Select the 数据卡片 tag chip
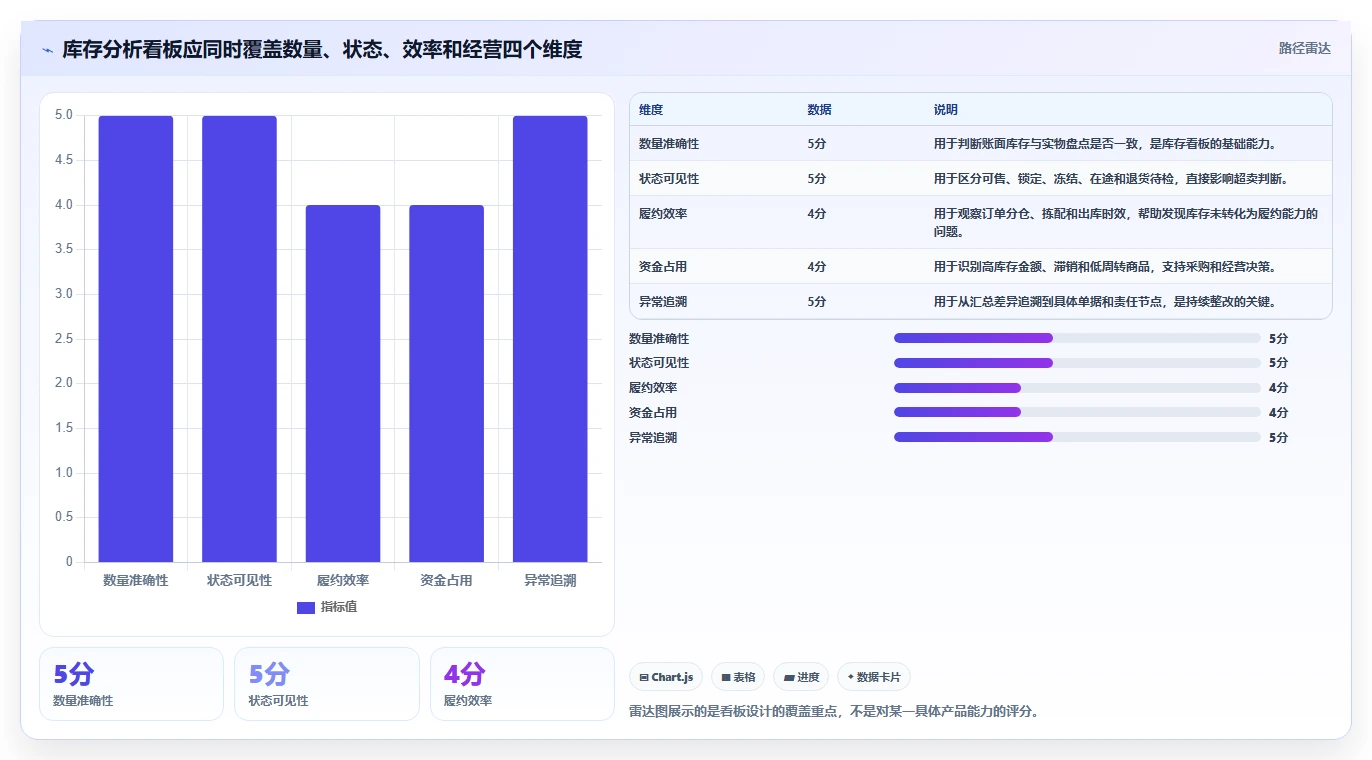 pyautogui.click(x=874, y=677)
